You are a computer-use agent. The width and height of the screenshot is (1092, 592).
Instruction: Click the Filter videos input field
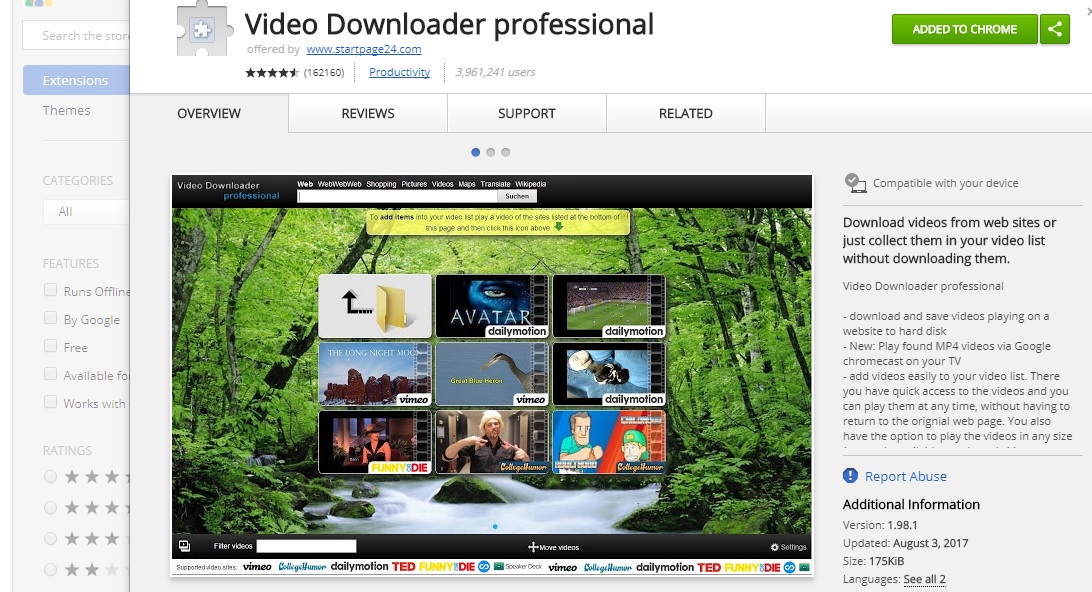[306, 546]
